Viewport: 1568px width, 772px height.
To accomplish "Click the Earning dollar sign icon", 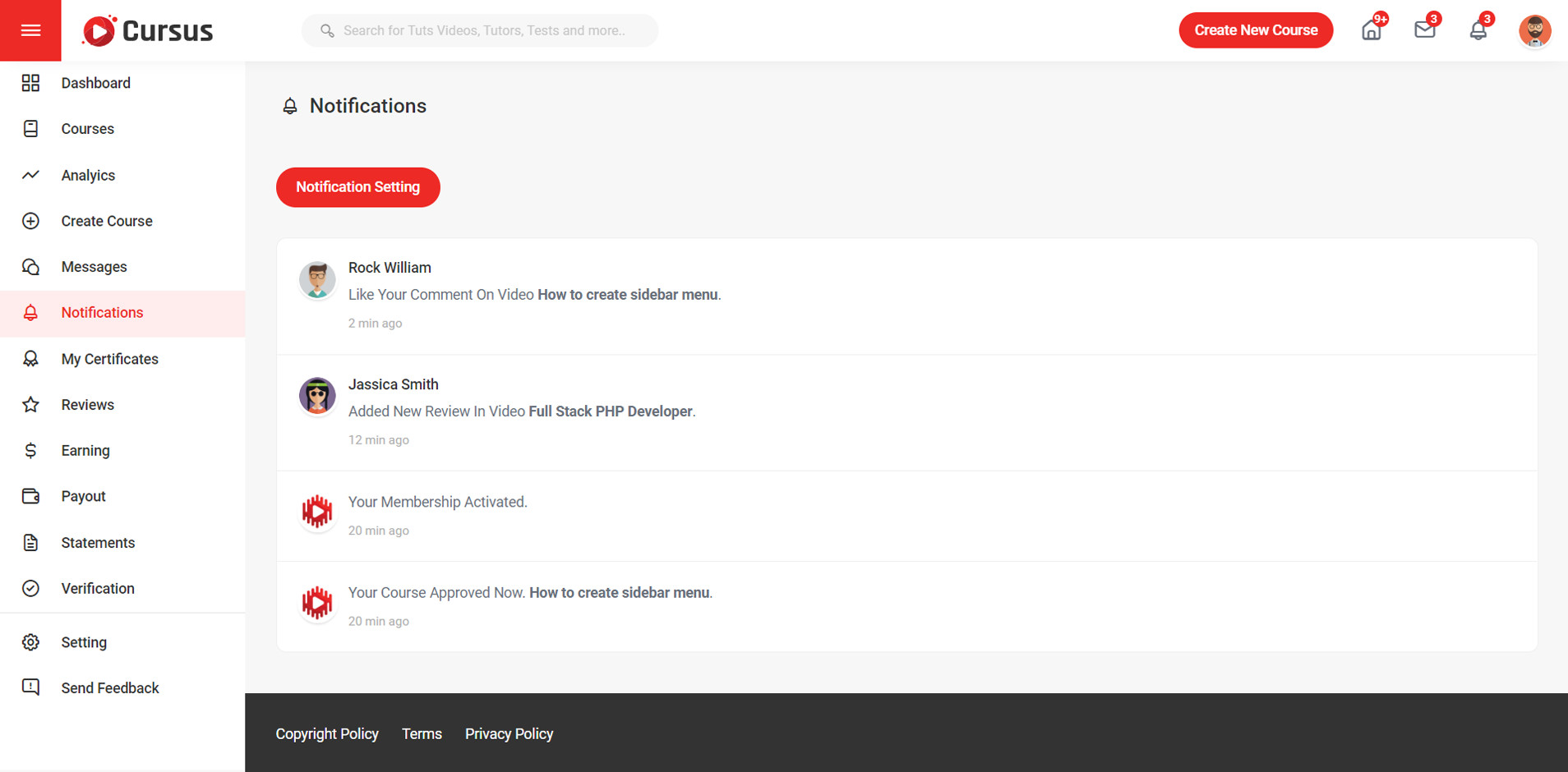I will 30,451.
